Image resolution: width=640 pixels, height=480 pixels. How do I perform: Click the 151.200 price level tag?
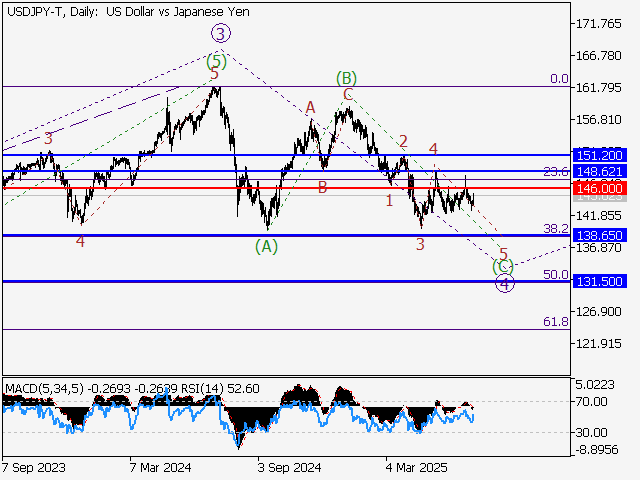[x=600, y=155]
